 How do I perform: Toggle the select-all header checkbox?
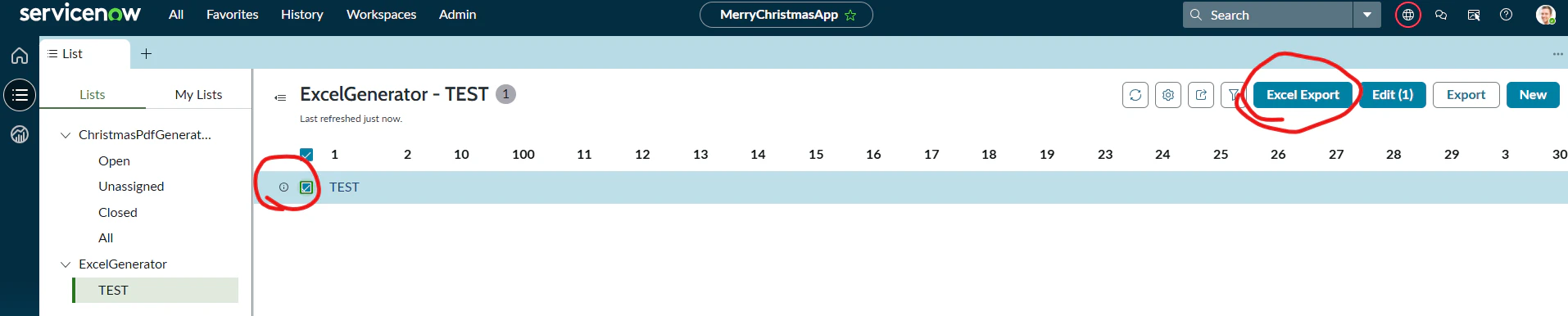tap(306, 154)
